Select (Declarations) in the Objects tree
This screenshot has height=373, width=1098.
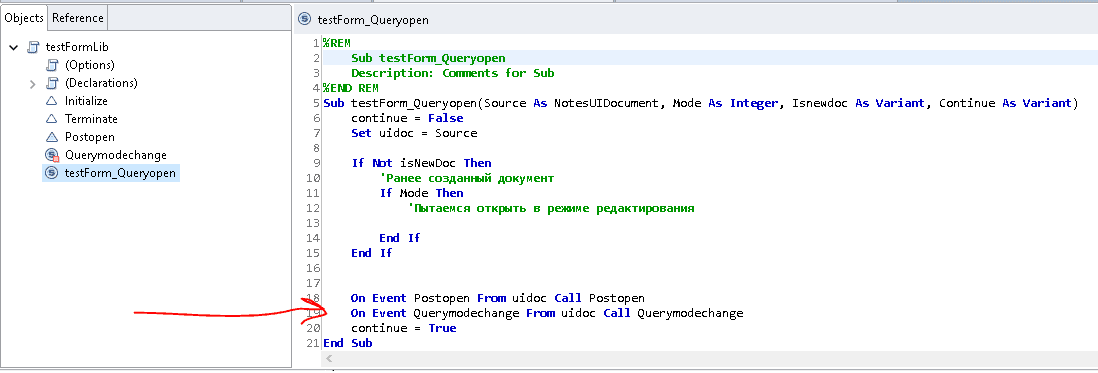pos(102,83)
